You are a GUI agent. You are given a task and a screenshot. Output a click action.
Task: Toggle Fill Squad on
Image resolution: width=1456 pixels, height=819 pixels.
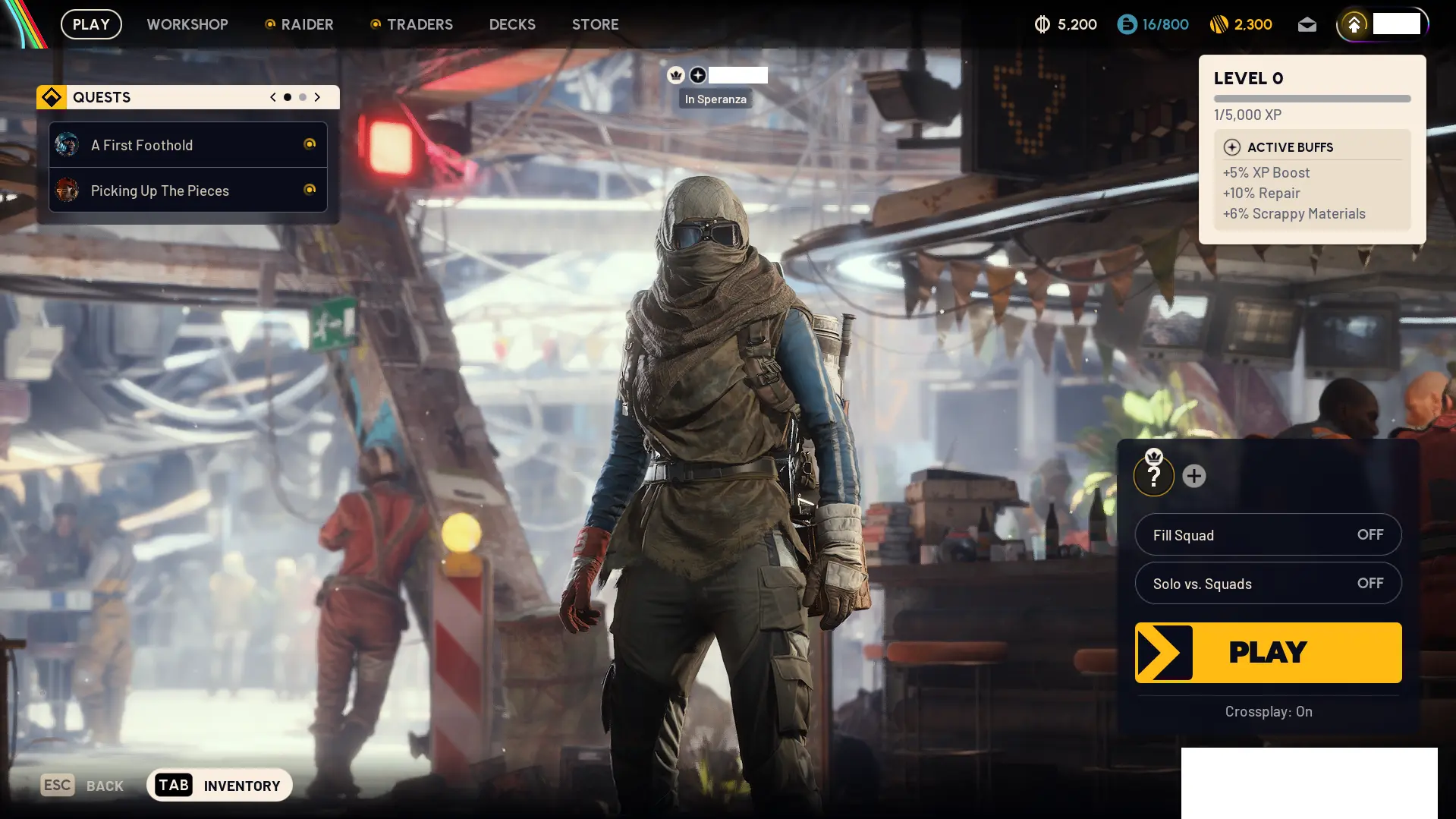pyautogui.click(x=1268, y=534)
